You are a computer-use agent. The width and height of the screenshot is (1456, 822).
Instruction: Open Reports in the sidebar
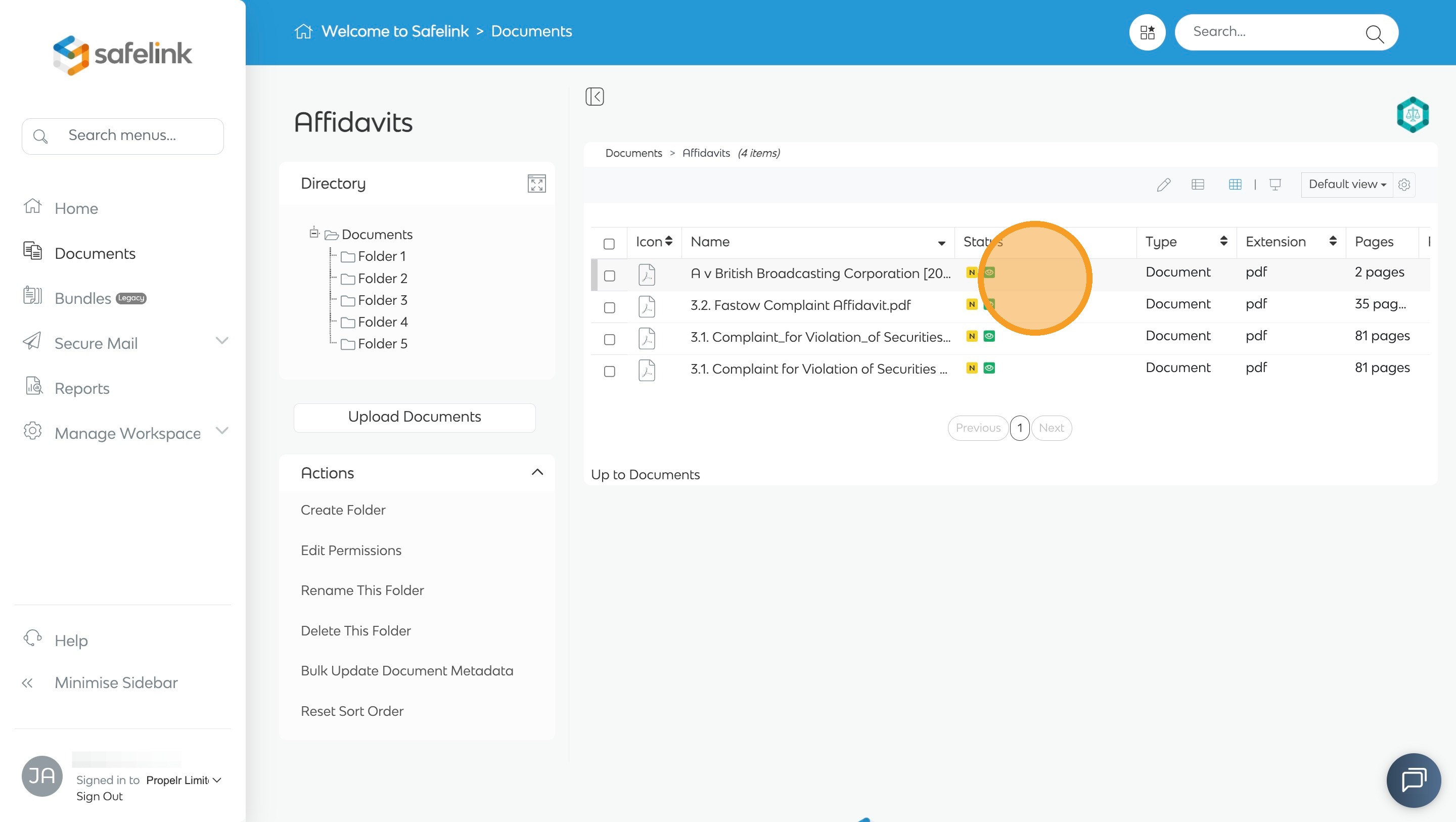click(x=82, y=388)
